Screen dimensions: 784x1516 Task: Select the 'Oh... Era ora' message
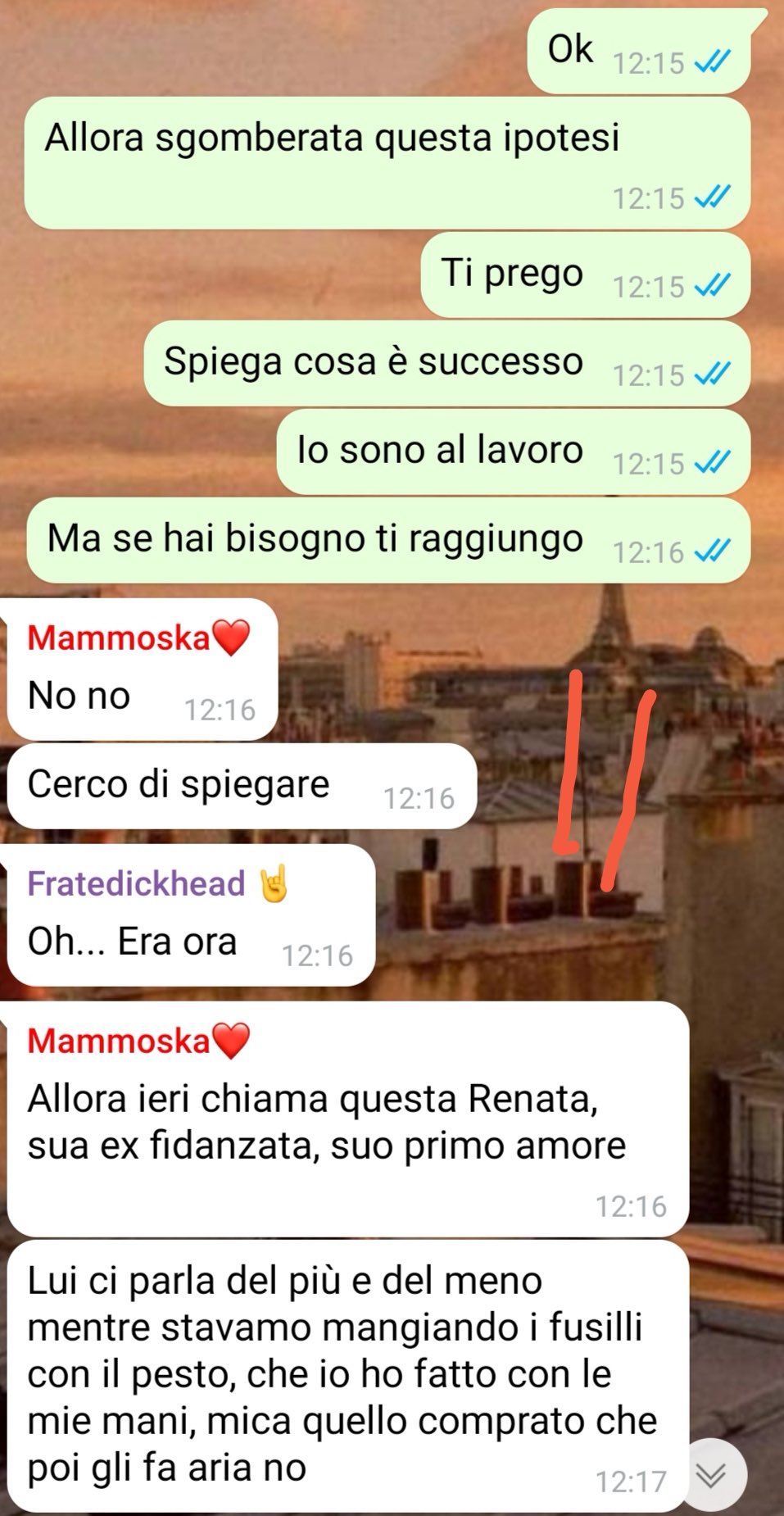coord(190,915)
